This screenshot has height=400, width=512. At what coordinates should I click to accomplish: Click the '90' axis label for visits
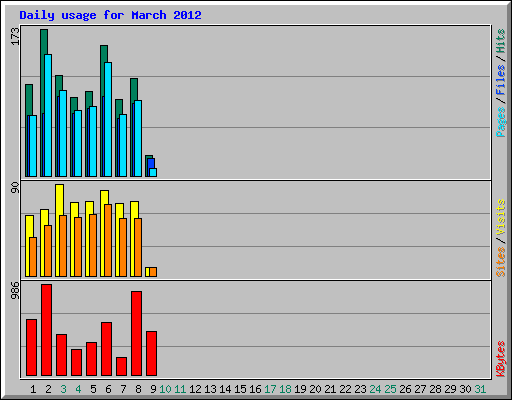point(15,188)
